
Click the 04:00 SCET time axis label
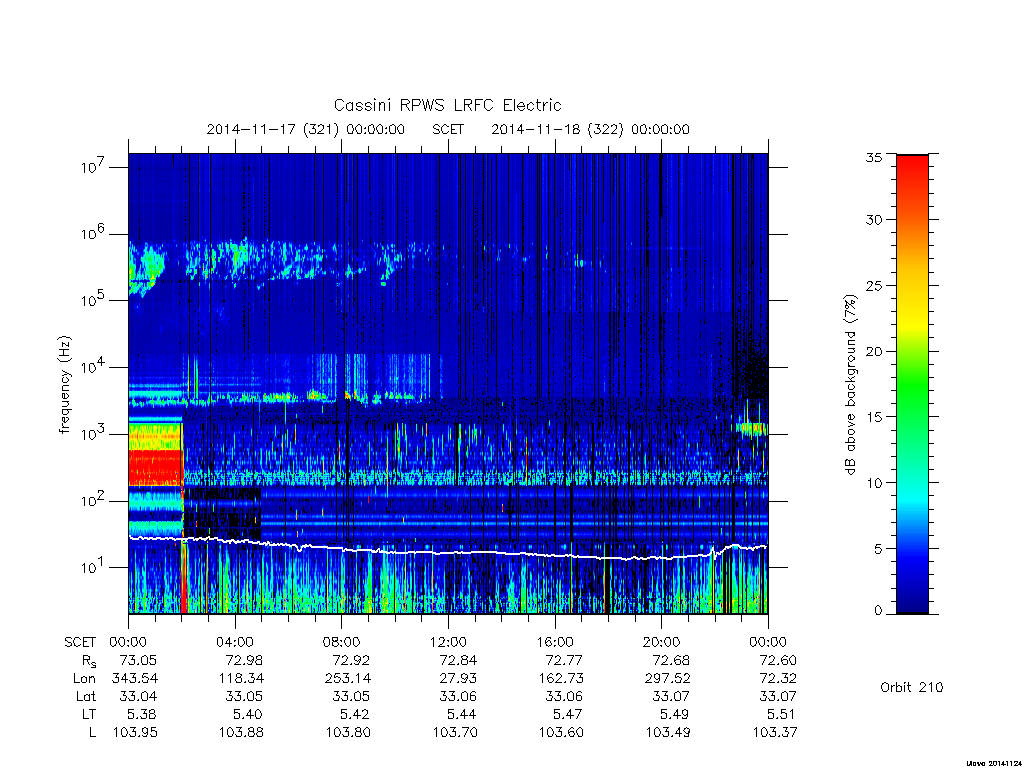tap(235, 643)
